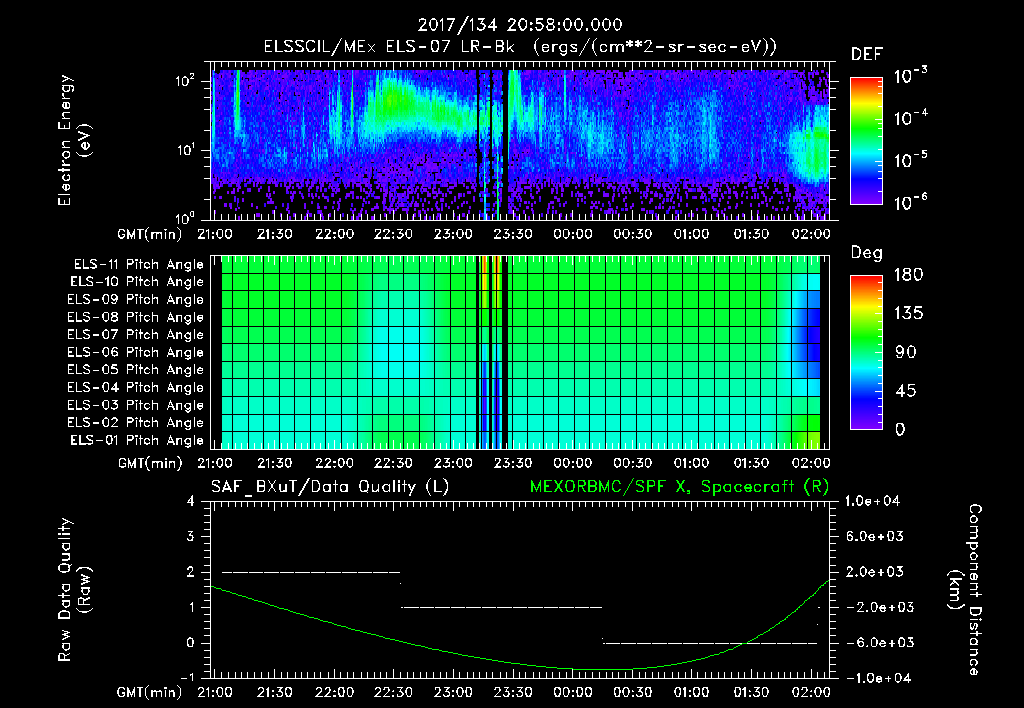Click the data quality line at level 1
The width and height of the screenshot is (1024, 708).
pos(502,607)
